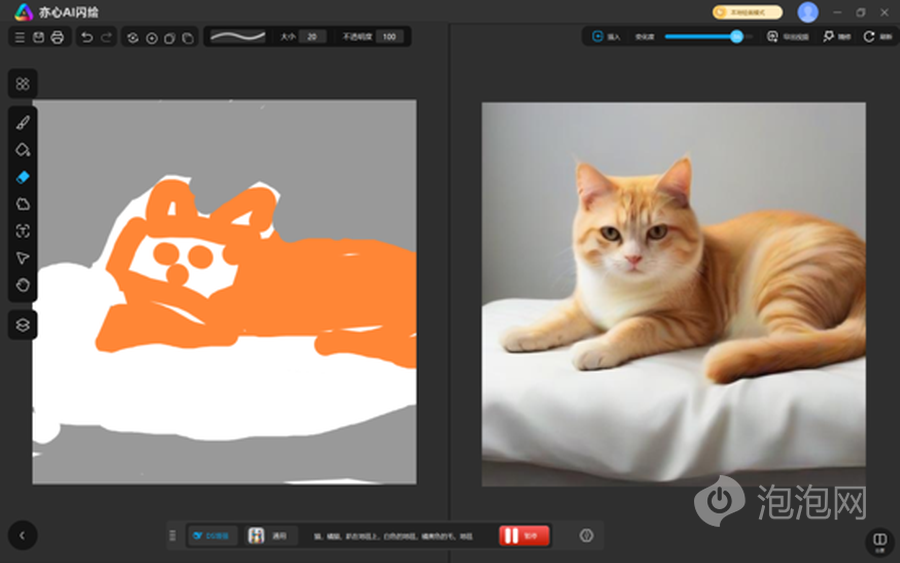Toggle the yellow mode pill in title bar
This screenshot has height=563, width=900.
(x=747, y=12)
